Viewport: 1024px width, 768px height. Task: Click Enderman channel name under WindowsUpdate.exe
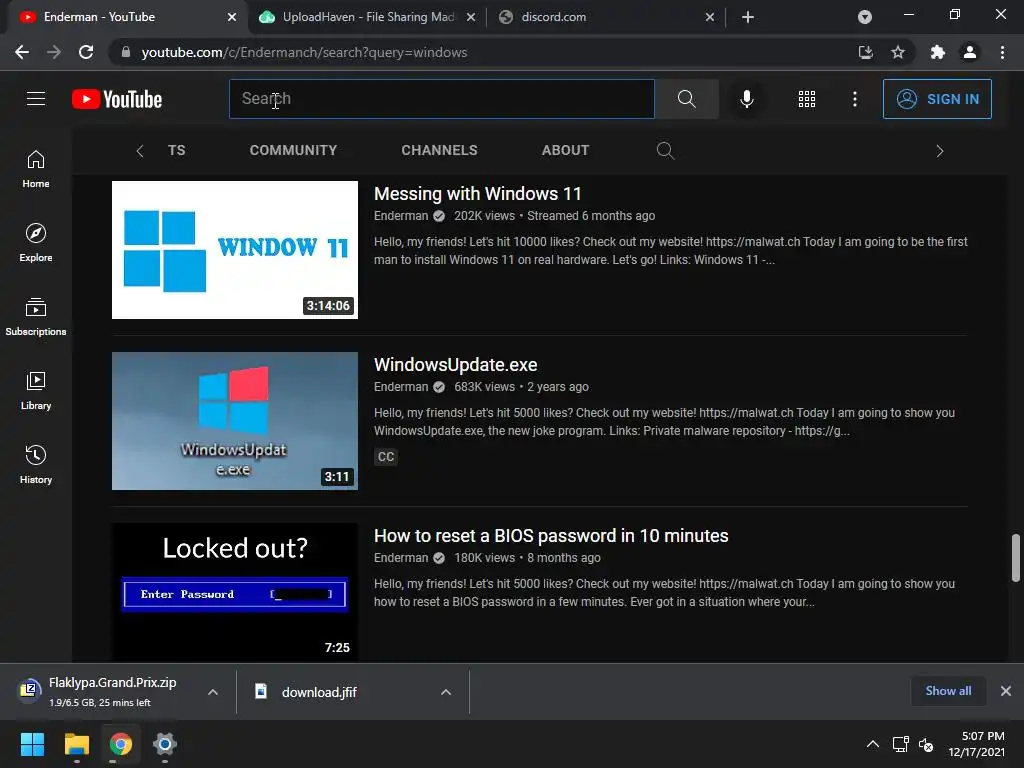click(x=401, y=387)
